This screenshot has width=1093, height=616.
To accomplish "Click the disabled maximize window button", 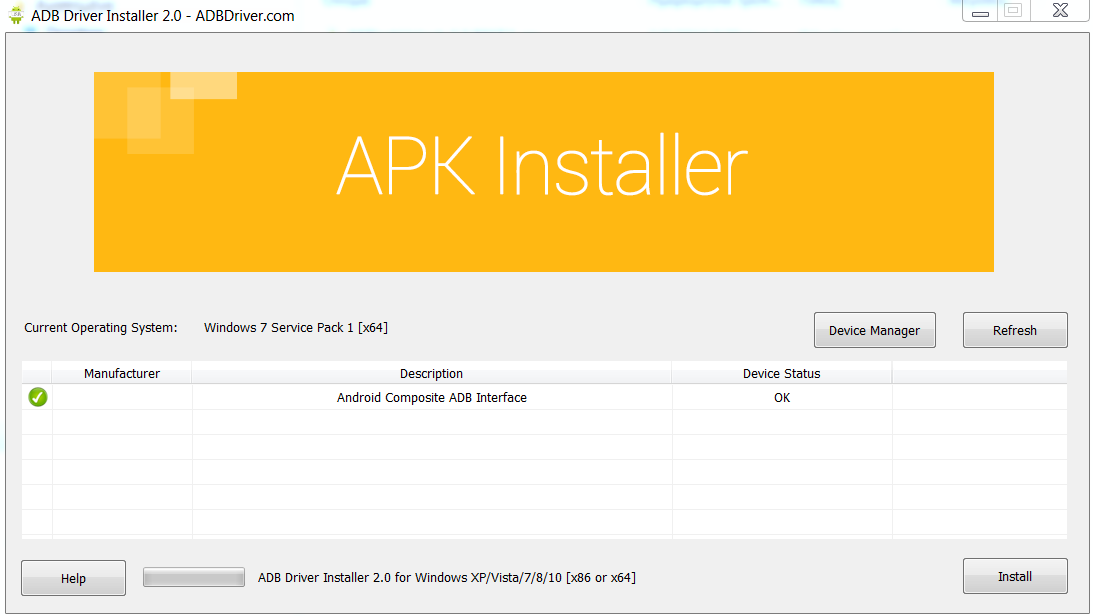I will [x=1014, y=10].
